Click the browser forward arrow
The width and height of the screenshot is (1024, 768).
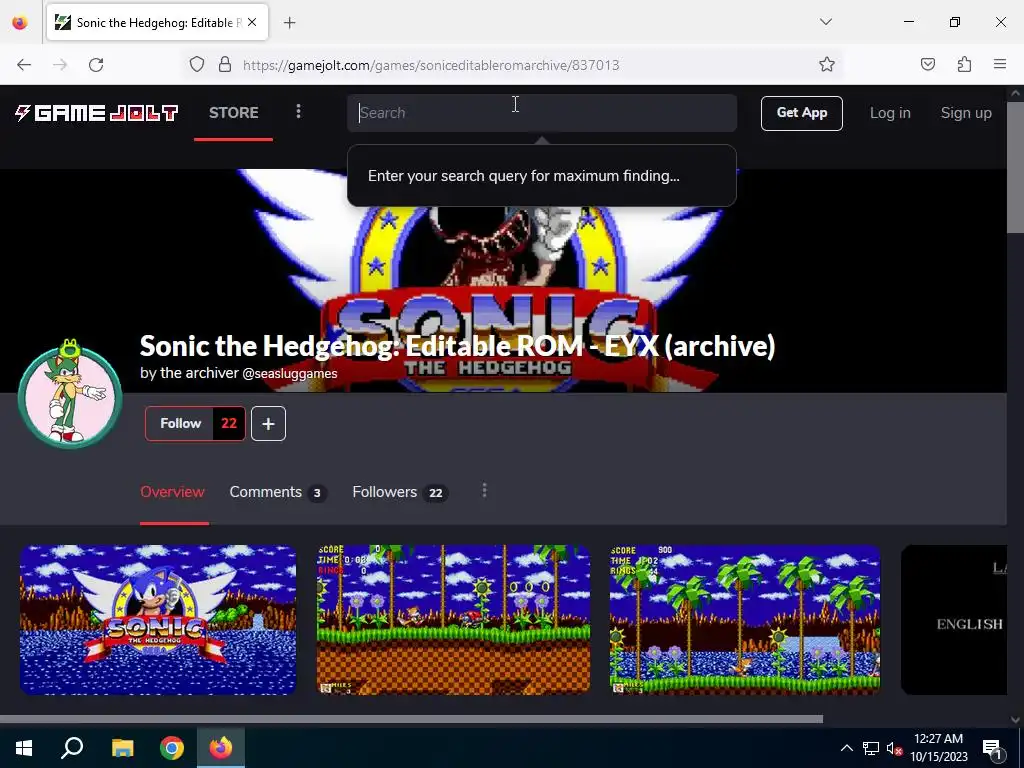tap(60, 65)
